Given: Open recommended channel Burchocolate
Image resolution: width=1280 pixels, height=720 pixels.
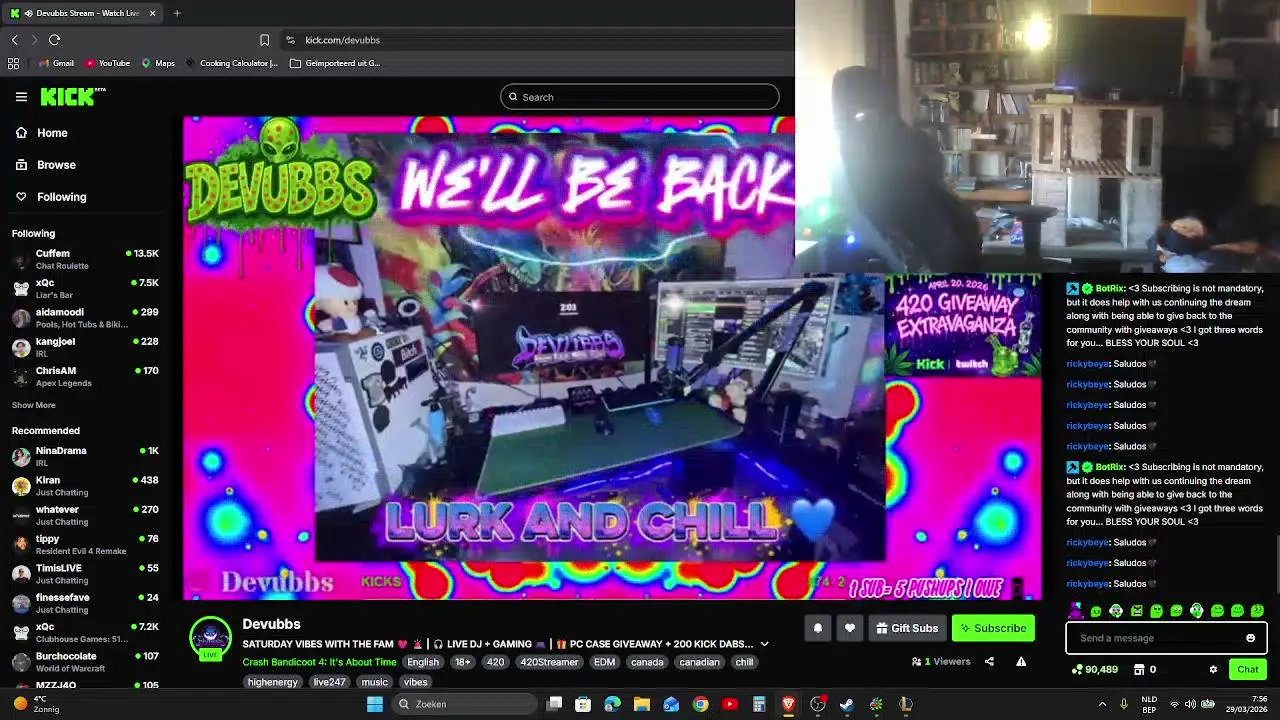Looking at the screenshot, I should pyautogui.click(x=85, y=662).
